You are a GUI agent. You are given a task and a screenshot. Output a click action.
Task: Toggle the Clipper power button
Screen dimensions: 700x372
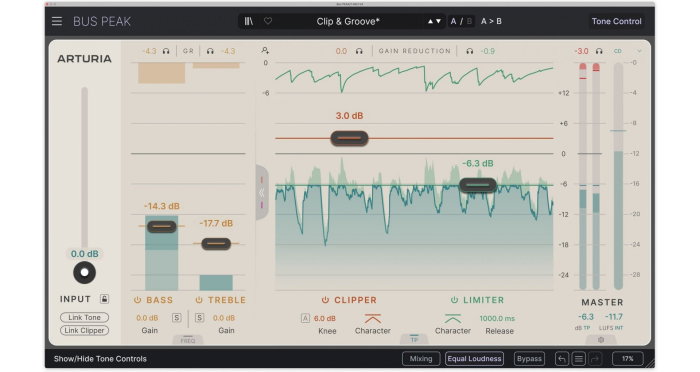coord(325,300)
